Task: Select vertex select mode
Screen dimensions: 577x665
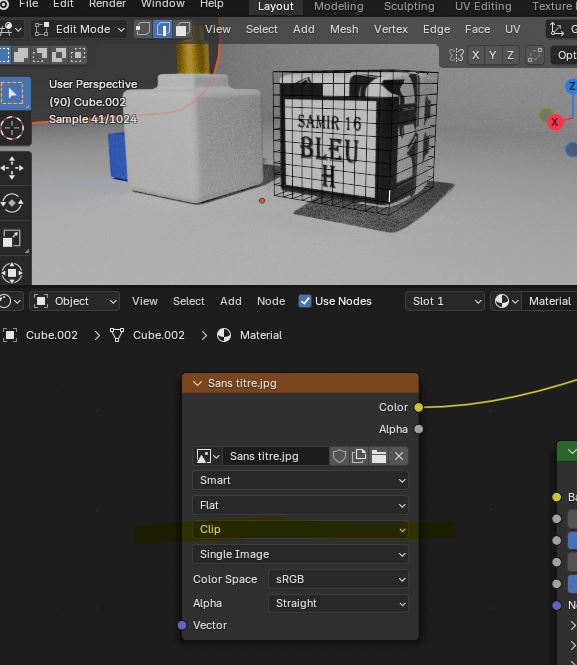Action: click(x=143, y=29)
